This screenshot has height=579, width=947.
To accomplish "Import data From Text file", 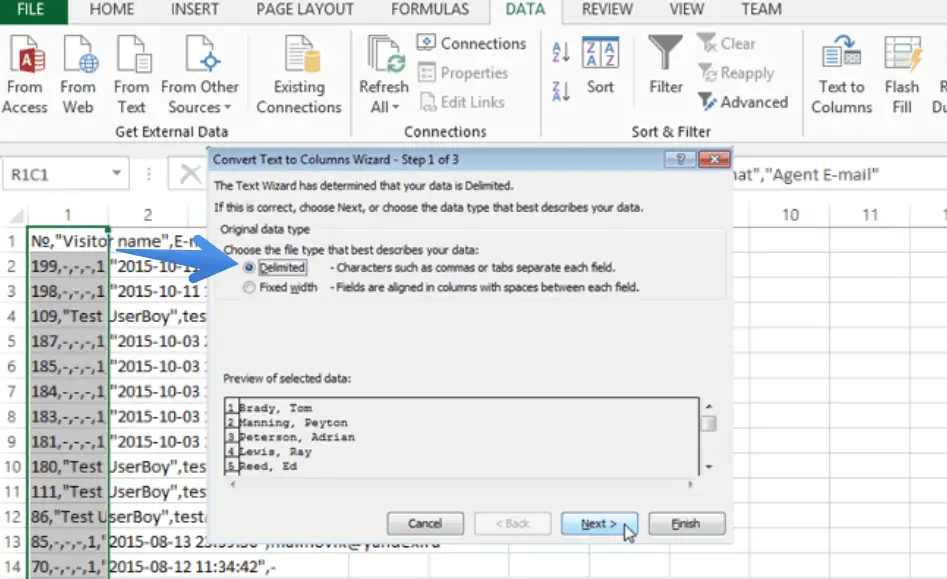I will [131, 74].
